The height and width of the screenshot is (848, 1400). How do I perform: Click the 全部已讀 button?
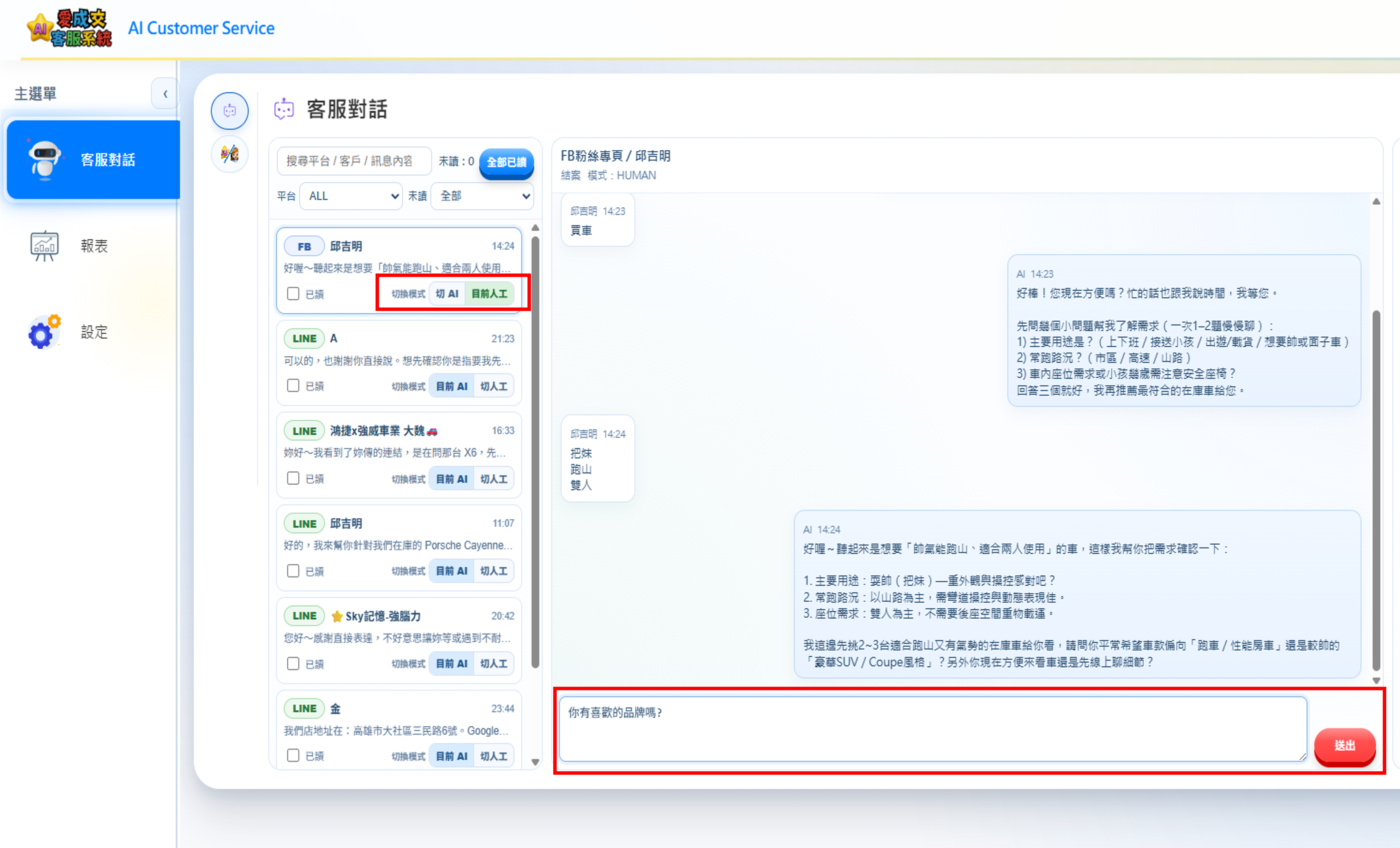[x=506, y=162]
